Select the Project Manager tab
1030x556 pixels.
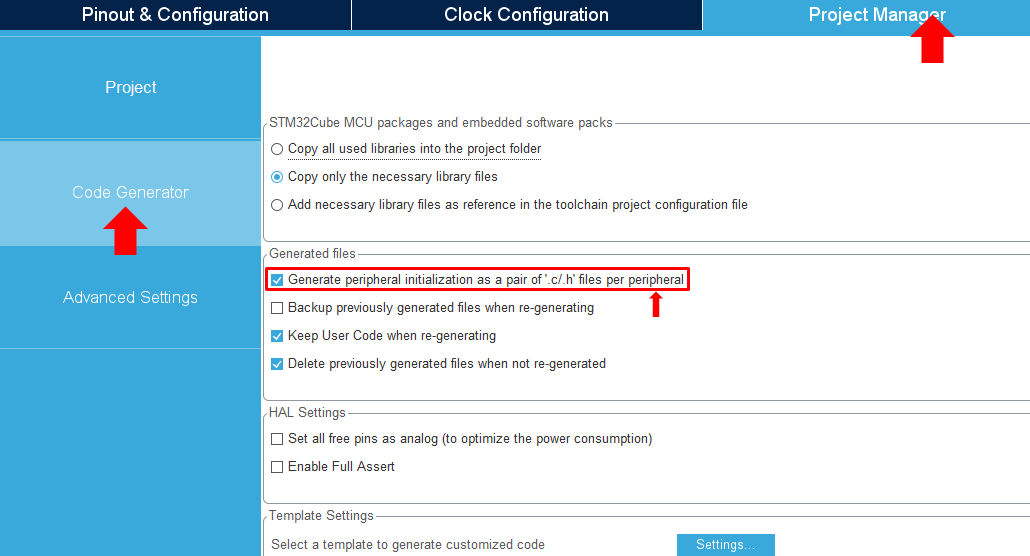tap(866, 15)
